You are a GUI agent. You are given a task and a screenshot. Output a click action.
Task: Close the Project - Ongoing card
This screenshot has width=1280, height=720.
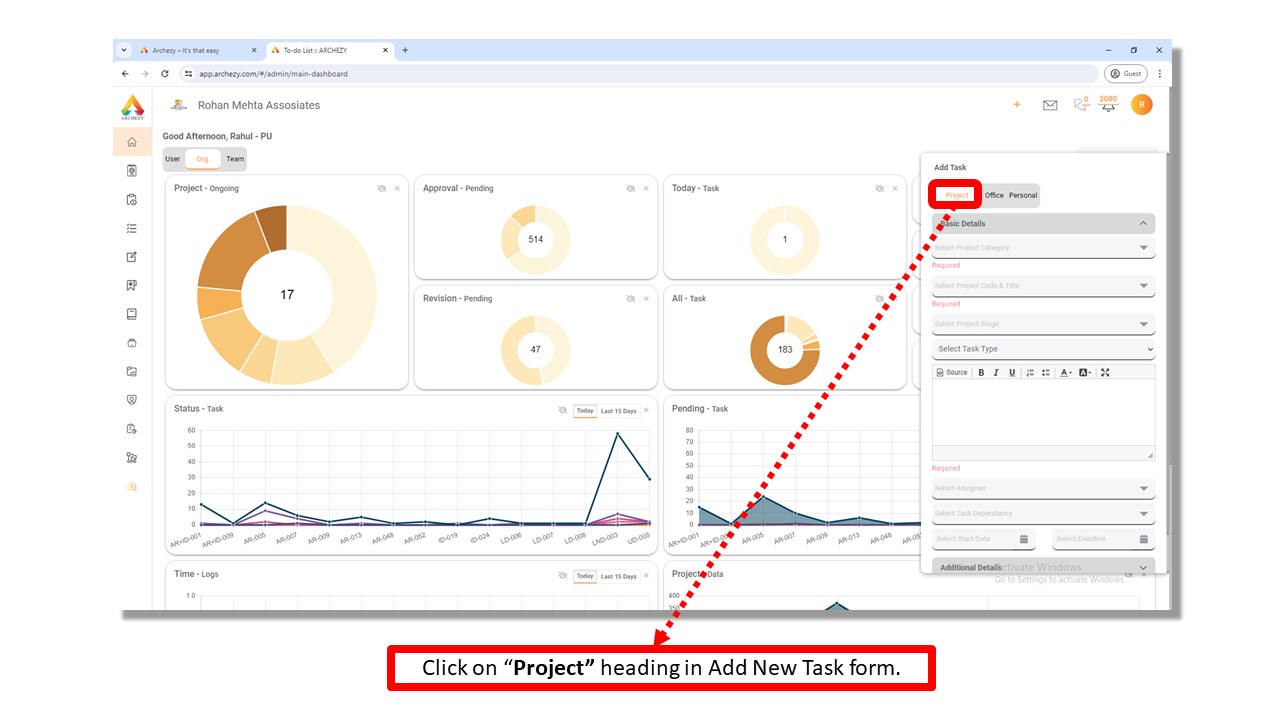coord(397,188)
